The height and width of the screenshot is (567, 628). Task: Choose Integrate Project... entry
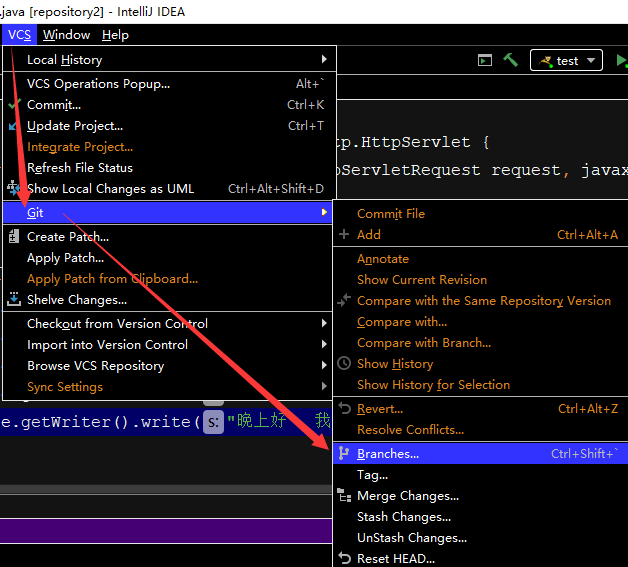coord(169,147)
